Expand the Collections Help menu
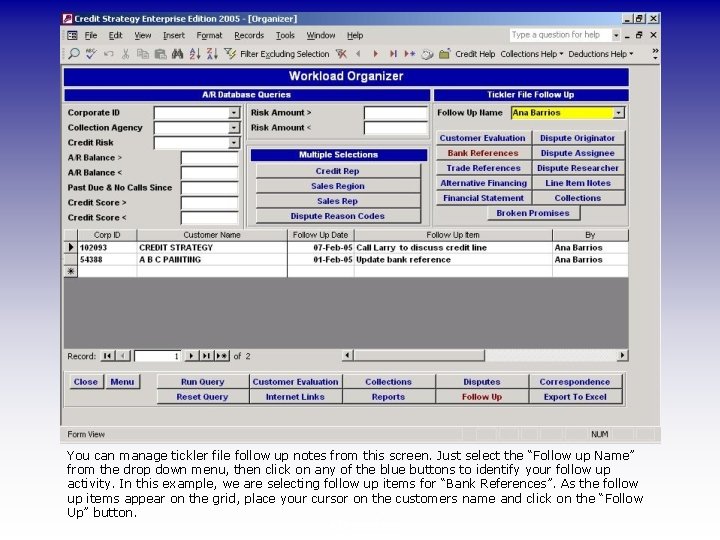 [532, 54]
